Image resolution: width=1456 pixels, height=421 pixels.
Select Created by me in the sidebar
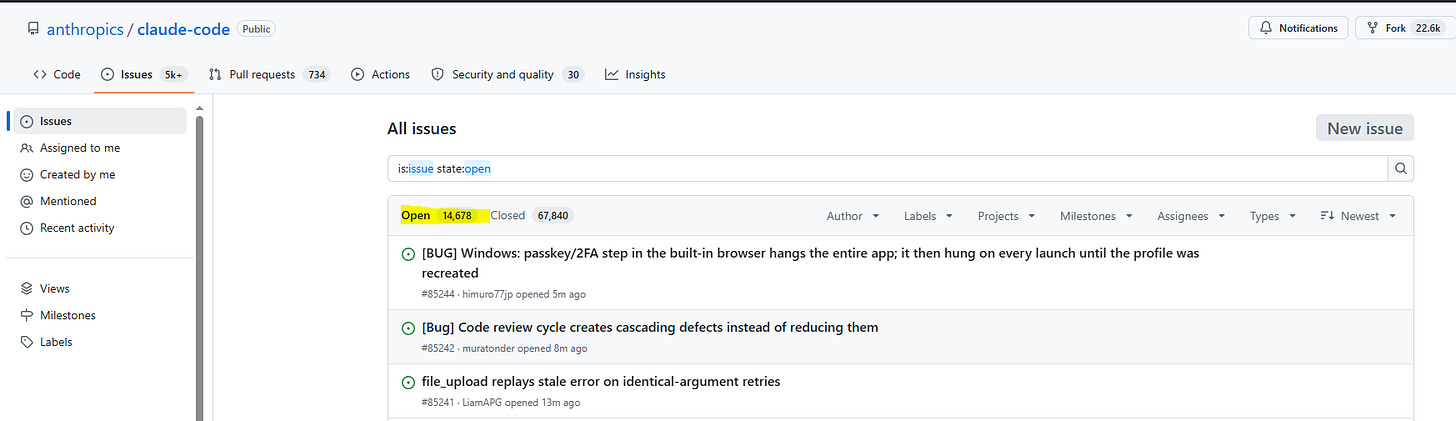77,174
